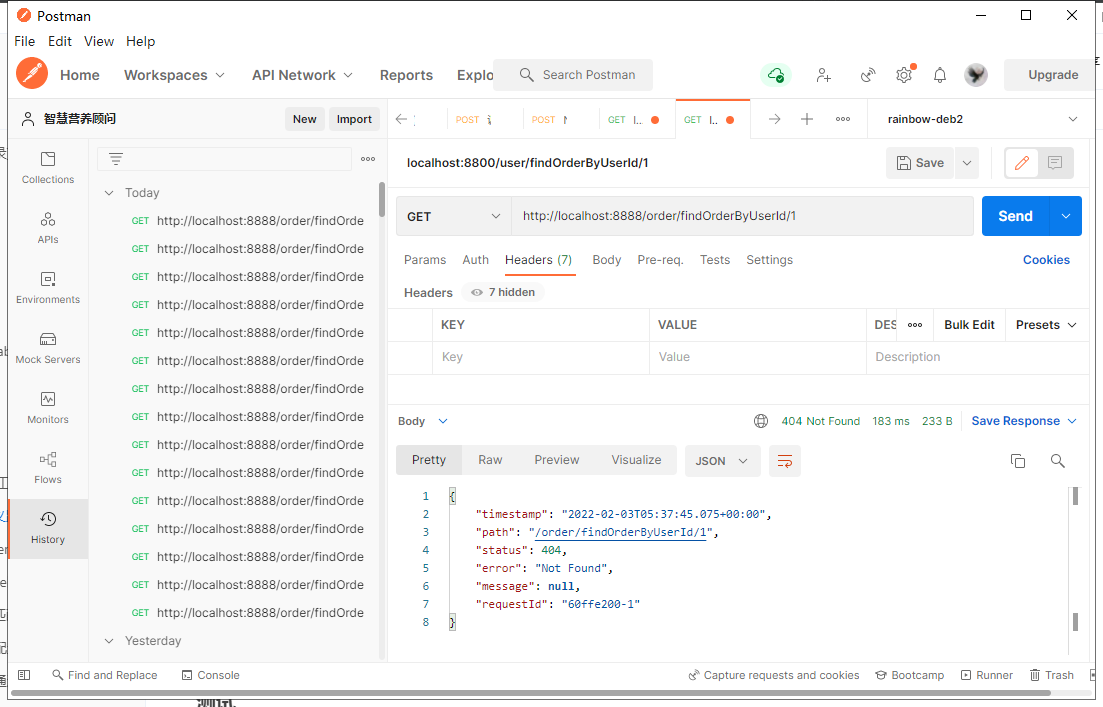This screenshot has height=707, width=1103.
Task: Open the Presets dropdown
Action: point(1046,324)
